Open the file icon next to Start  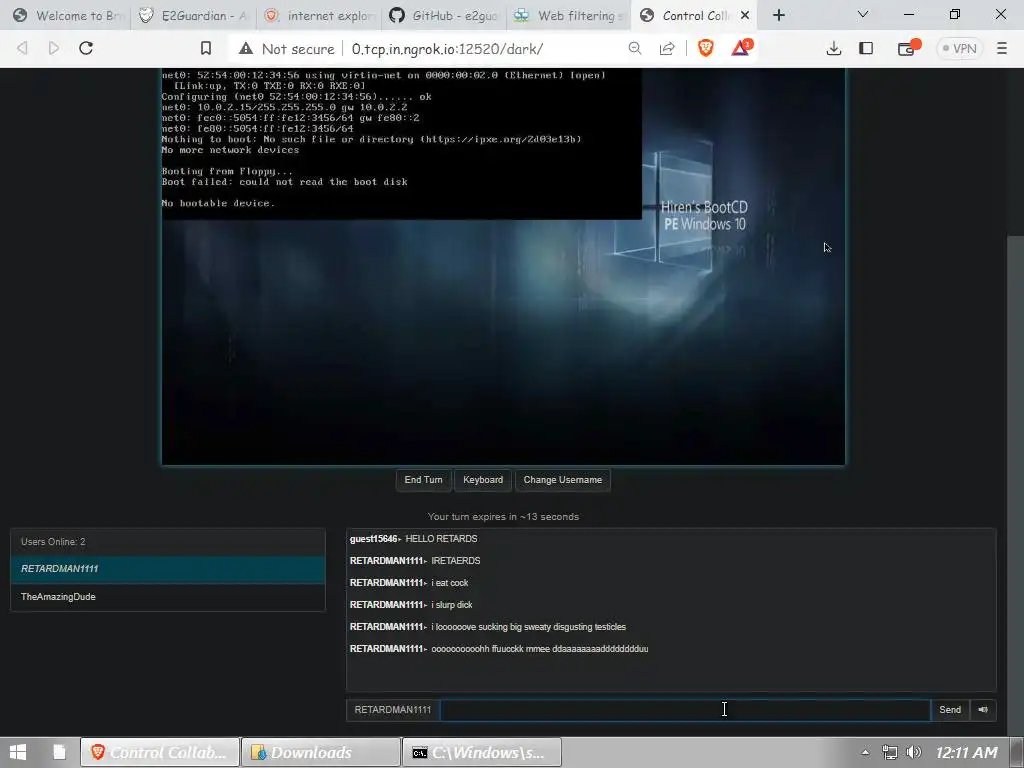(59, 752)
